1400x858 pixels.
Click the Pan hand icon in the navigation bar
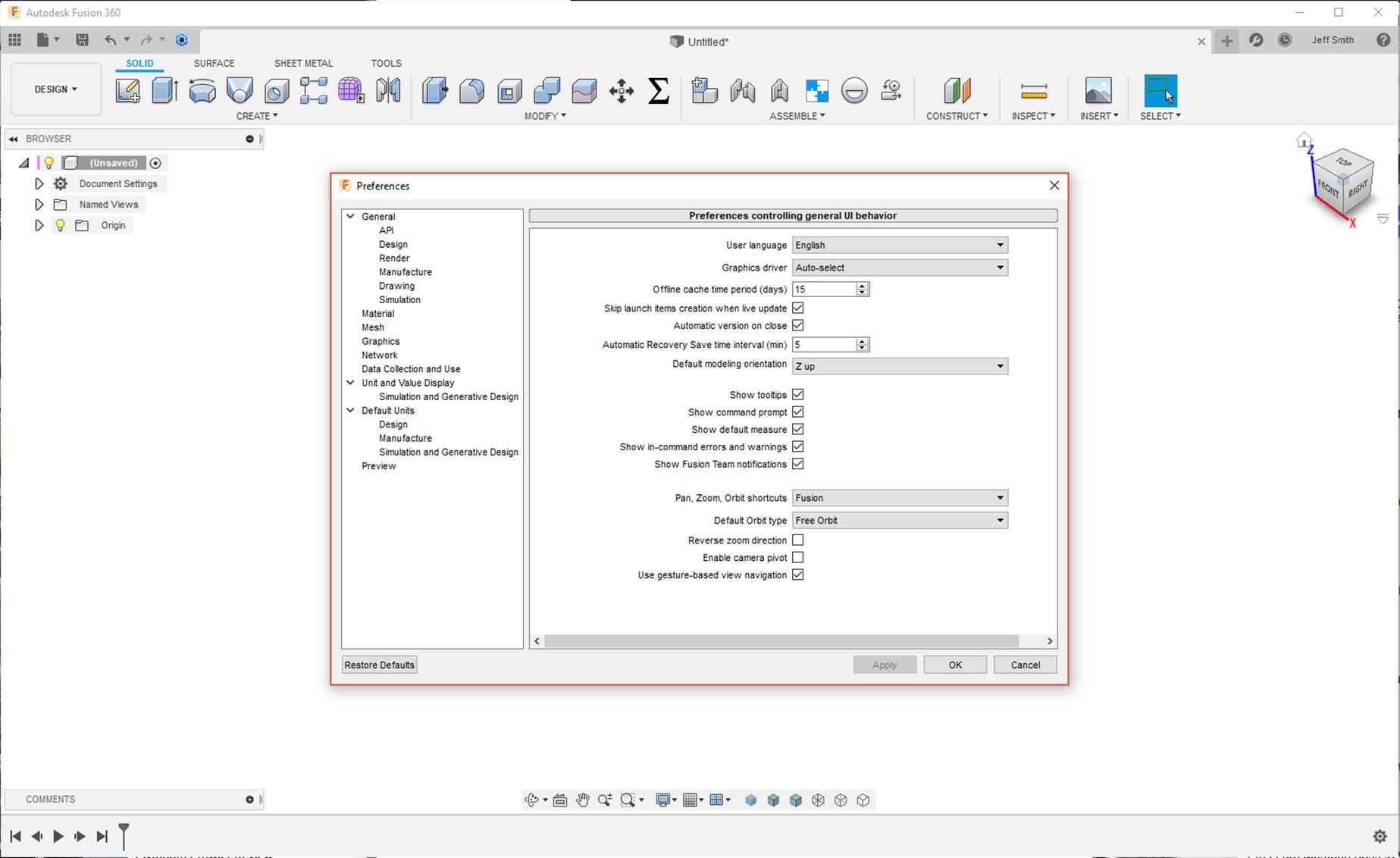[x=582, y=800]
